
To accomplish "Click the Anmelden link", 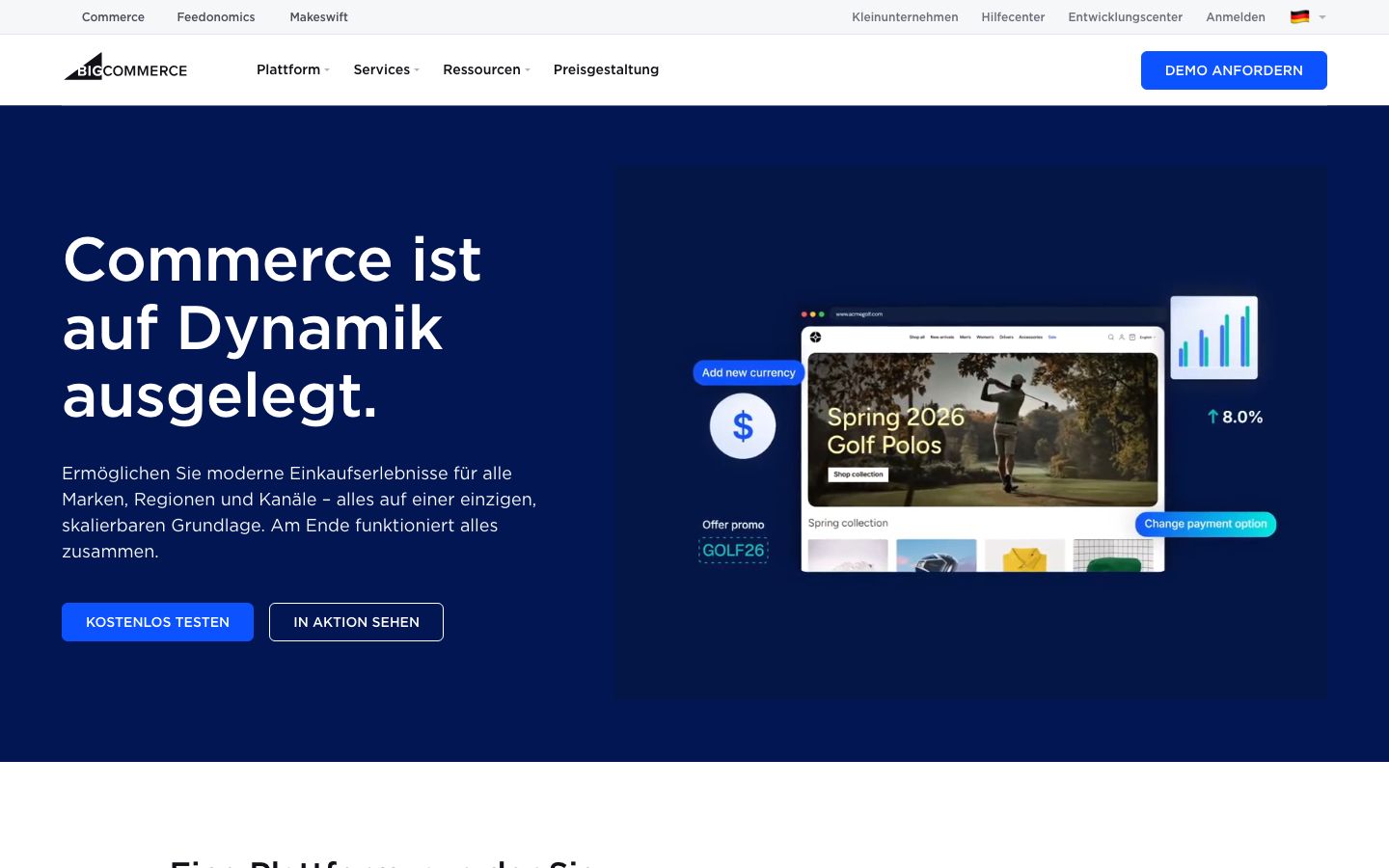I will pos(1236,16).
